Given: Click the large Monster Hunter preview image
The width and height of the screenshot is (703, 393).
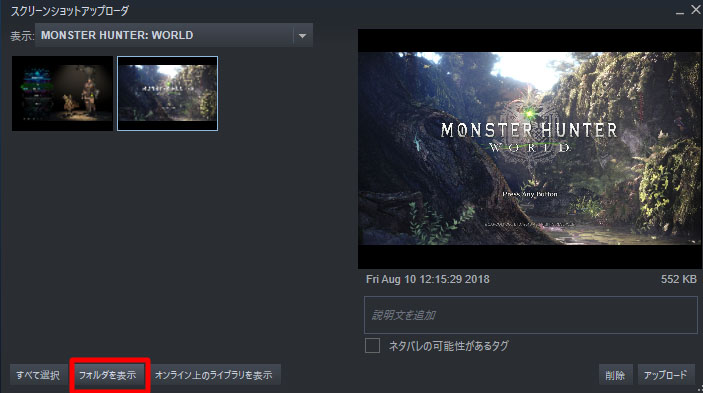Looking at the screenshot, I should pos(530,149).
